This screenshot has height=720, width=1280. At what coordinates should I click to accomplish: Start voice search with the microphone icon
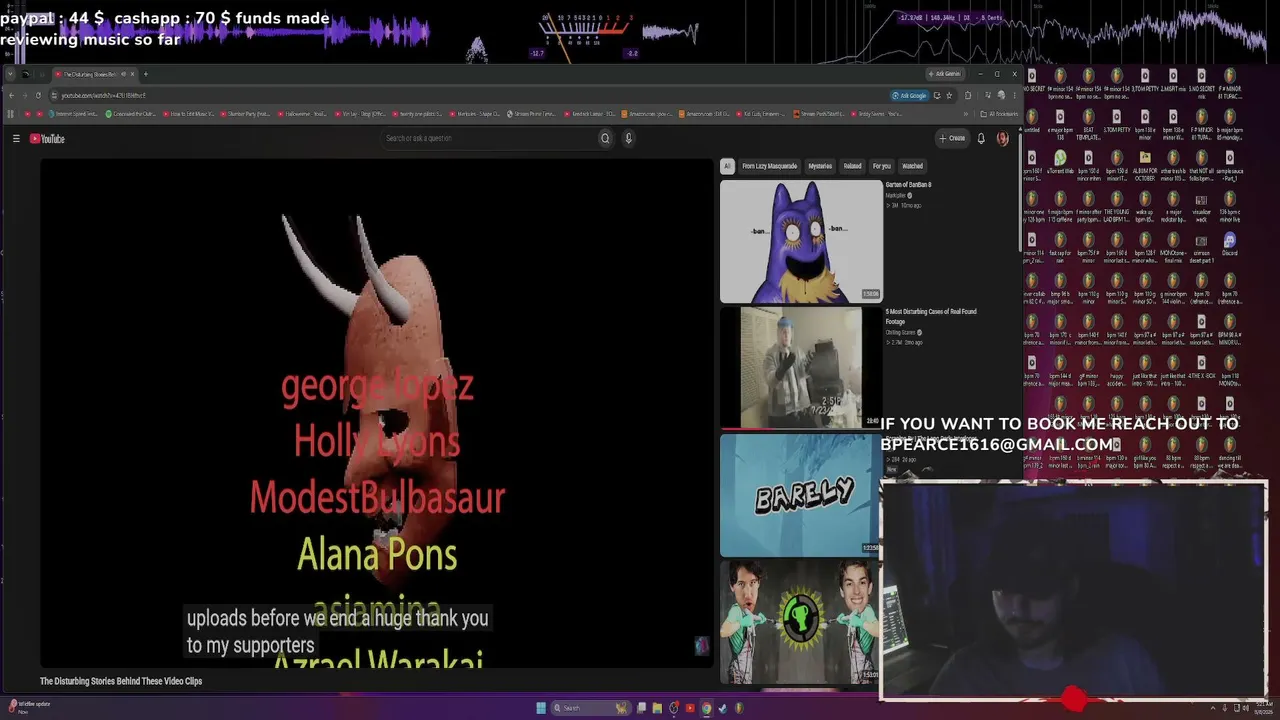coord(628,139)
